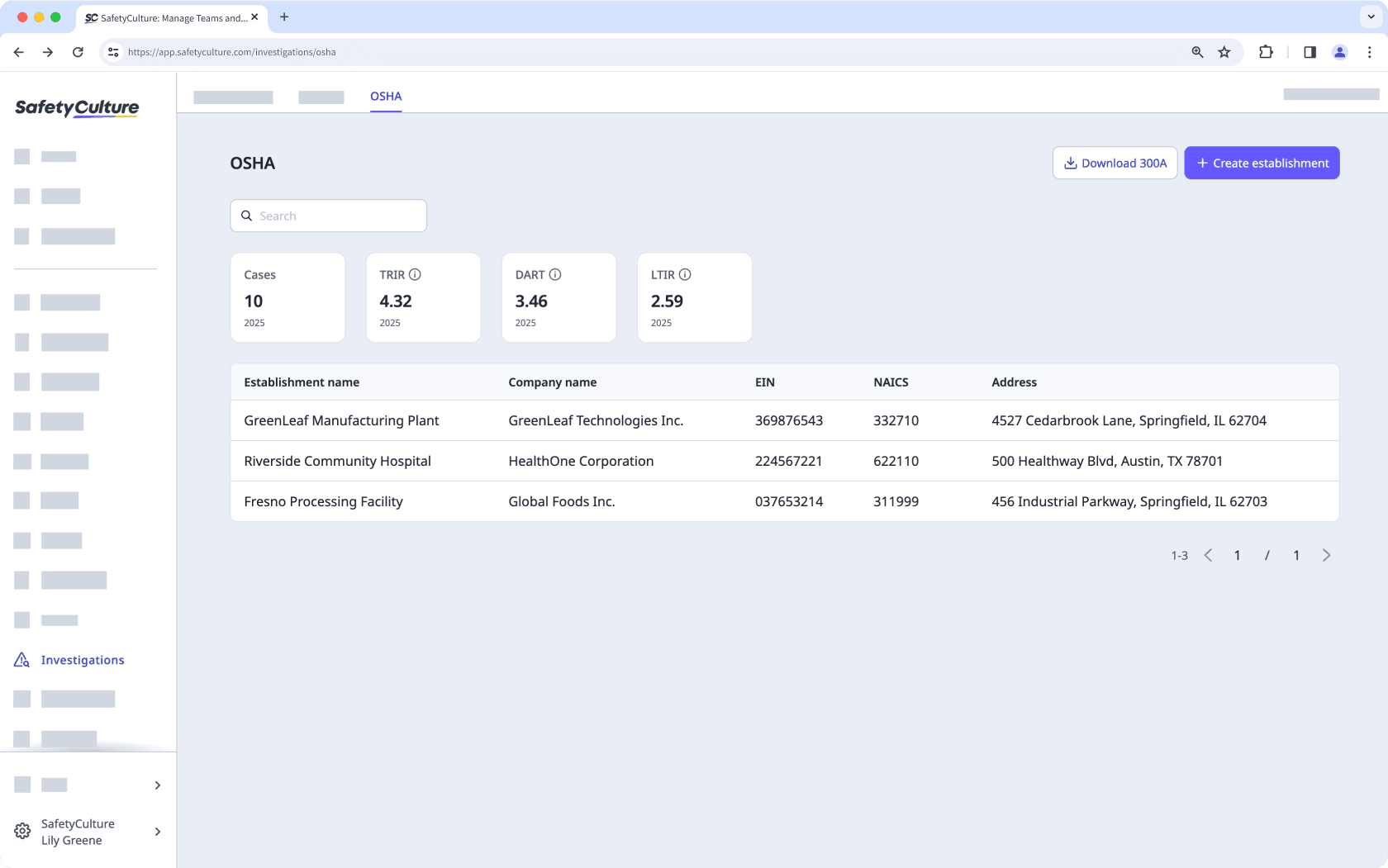Click the Investigations alert triangle icon
Viewport: 1388px width, 868px height.
pos(21,659)
